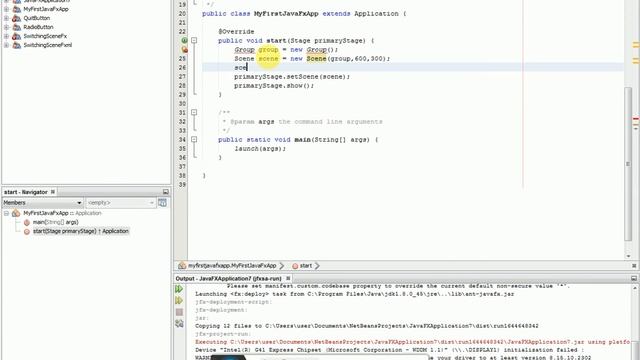Click the SwitchingSceneFxml project icon
The image size is (640, 360).
pos(16,45)
